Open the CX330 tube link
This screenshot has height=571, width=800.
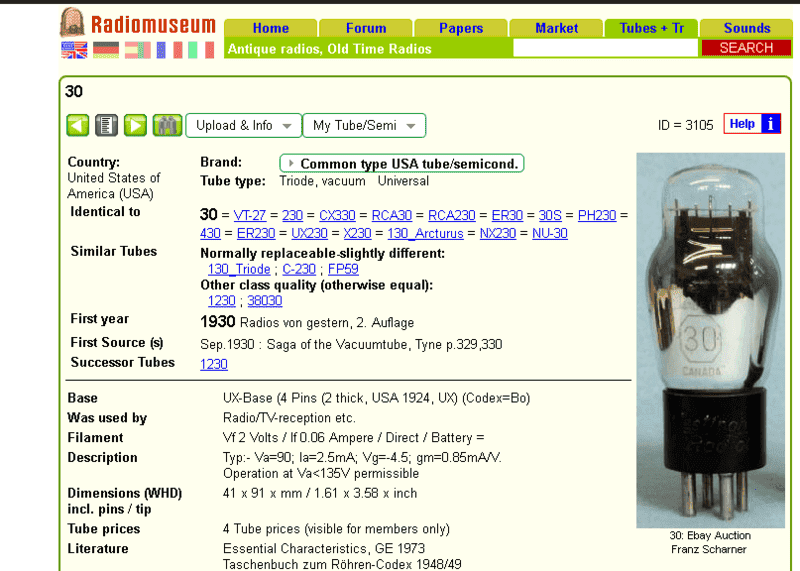[x=337, y=215]
